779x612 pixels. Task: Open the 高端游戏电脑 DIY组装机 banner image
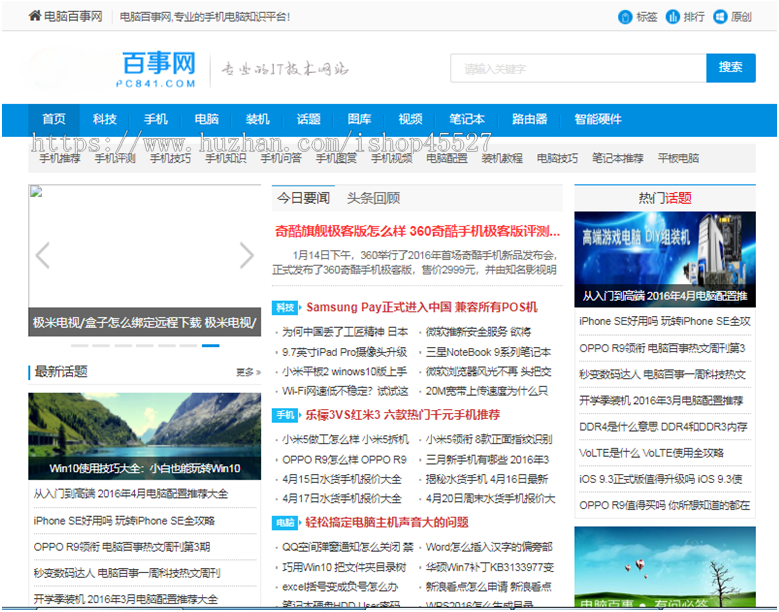(x=665, y=259)
